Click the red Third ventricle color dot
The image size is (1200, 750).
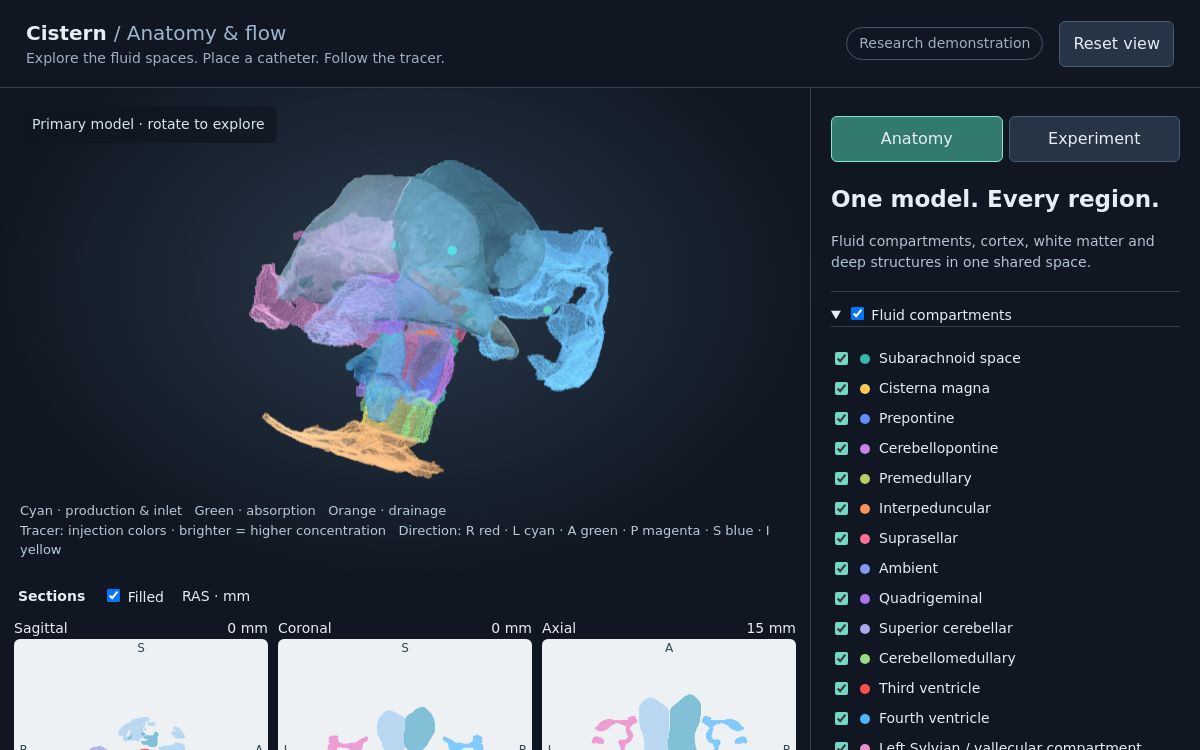865,689
